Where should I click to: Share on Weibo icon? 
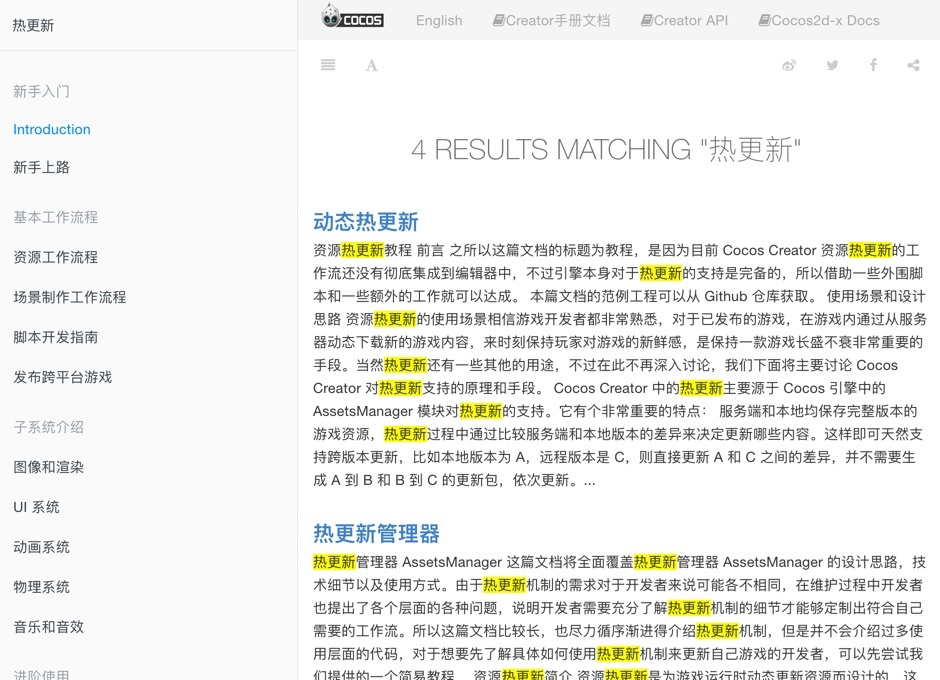[789, 65]
